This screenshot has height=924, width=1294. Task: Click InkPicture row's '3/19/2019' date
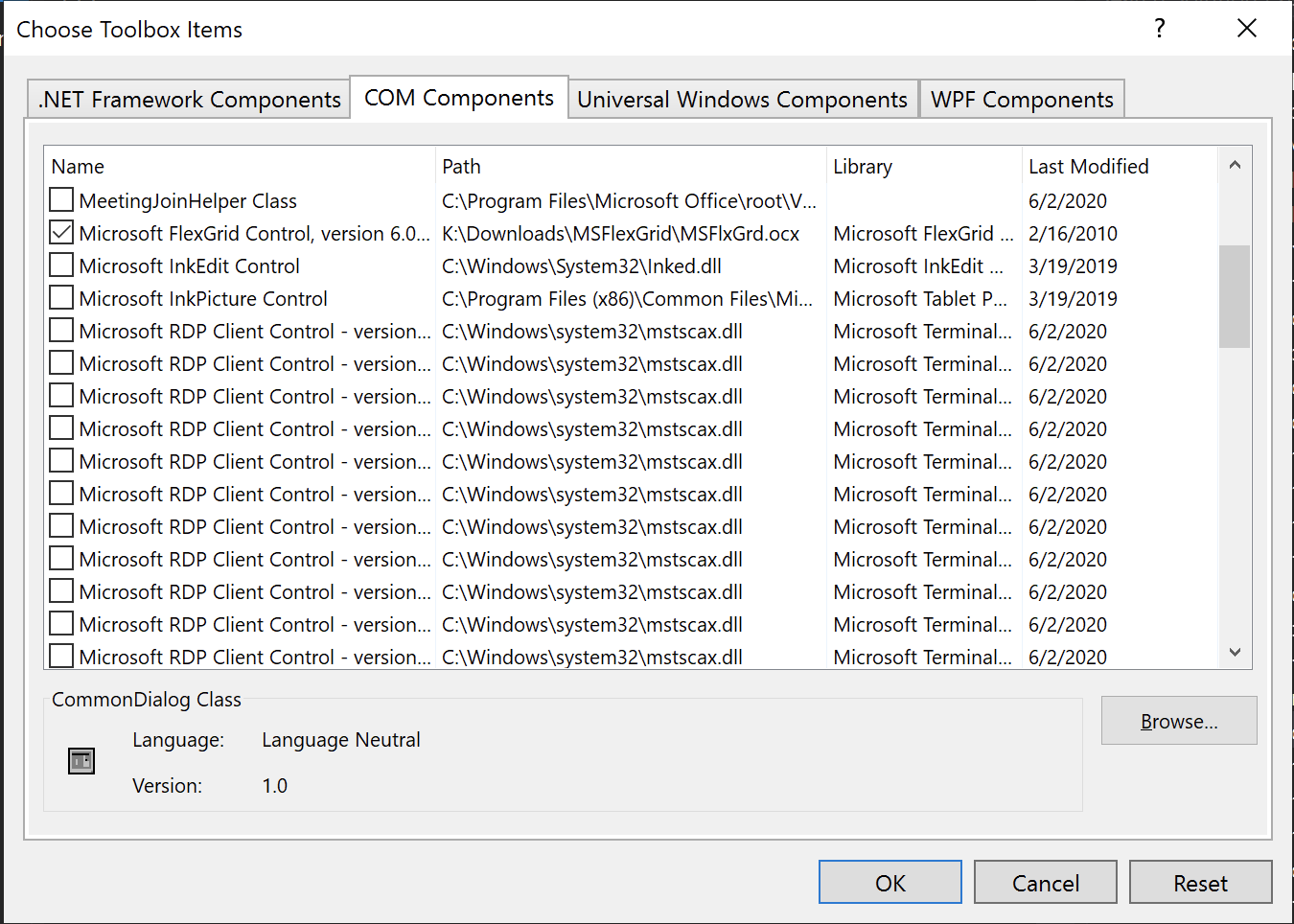click(x=1073, y=298)
